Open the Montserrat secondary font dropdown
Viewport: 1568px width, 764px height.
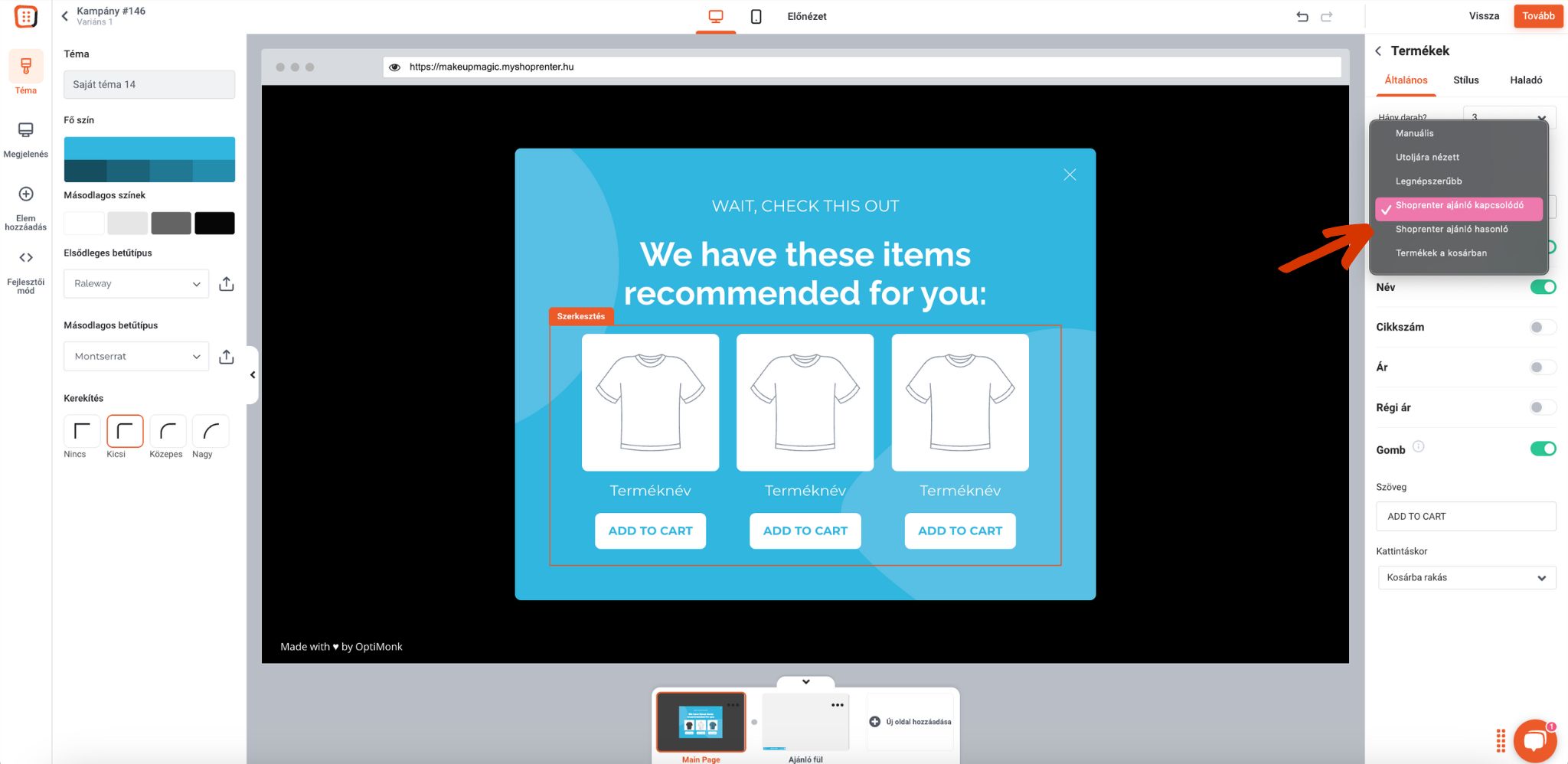(136, 357)
